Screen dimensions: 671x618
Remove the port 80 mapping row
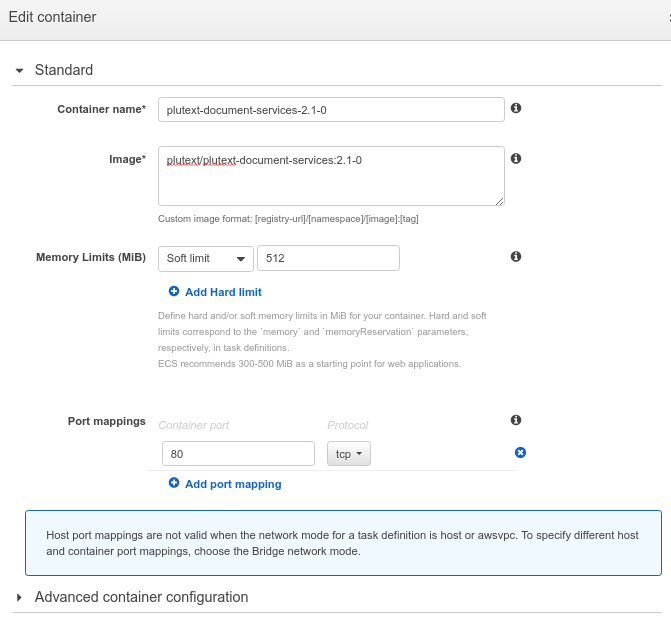click(x=520, y=453)
